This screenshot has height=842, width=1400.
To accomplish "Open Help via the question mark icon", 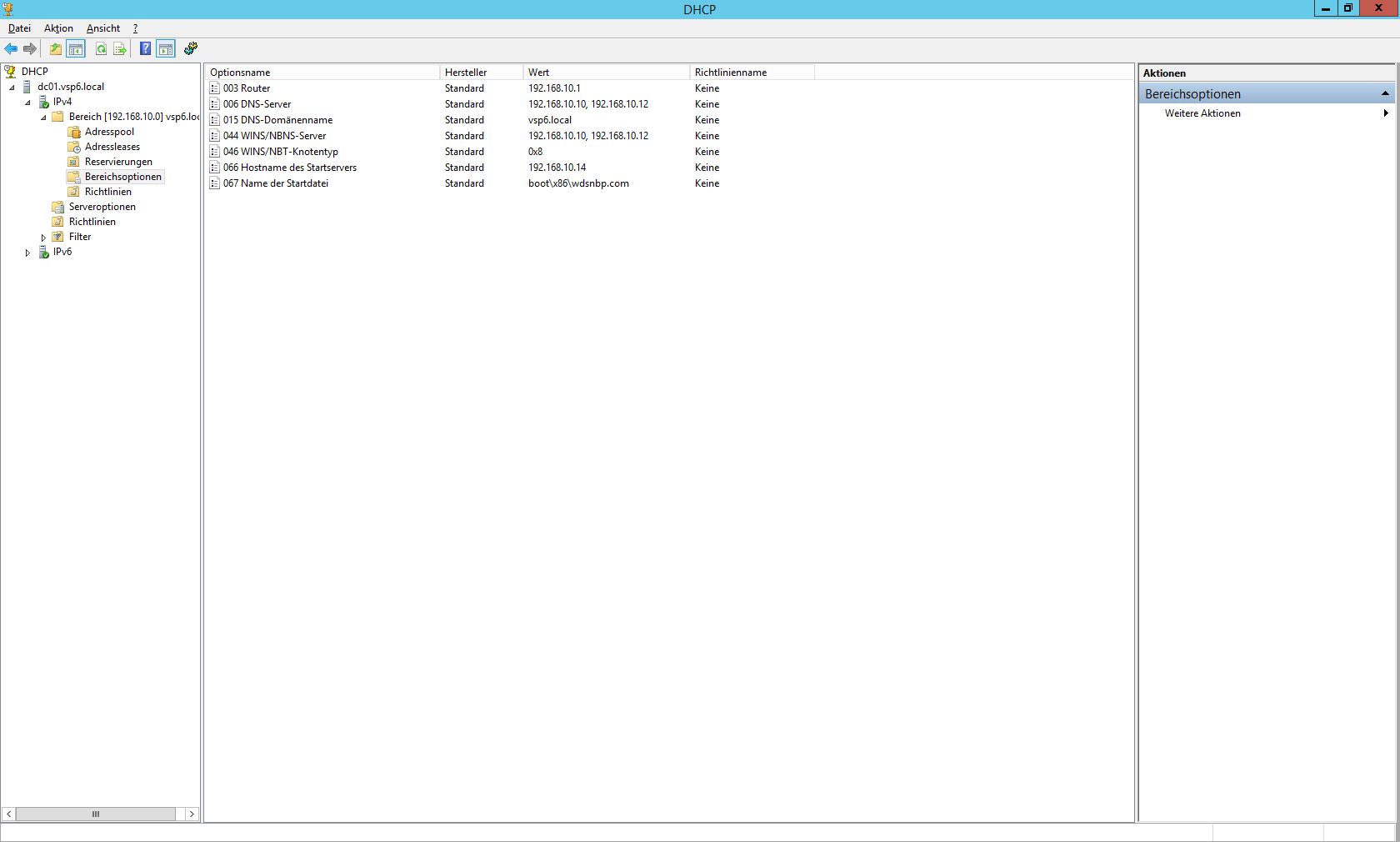I will [145, 49].
